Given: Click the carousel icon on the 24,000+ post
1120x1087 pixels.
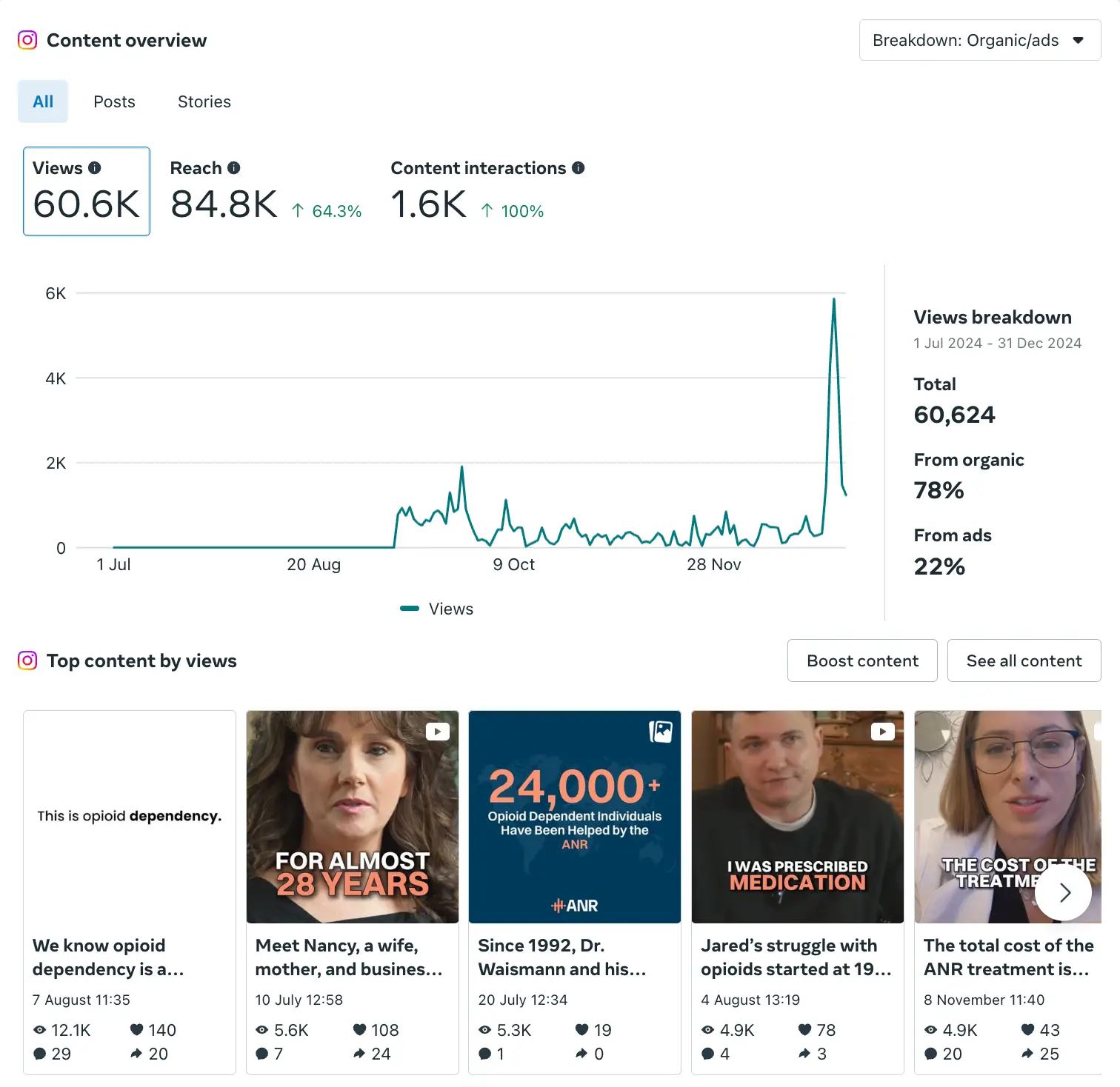Looking at the screenshot, I should [660, 732].
